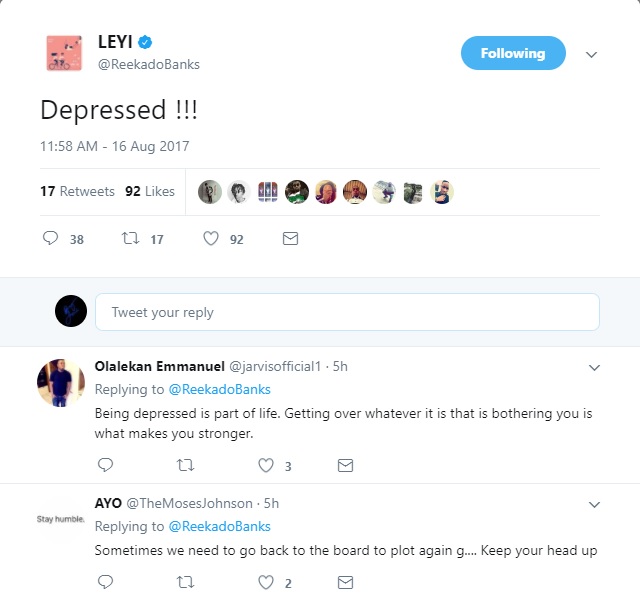Share AYO's reply via message envelope
The height and width of the screenshot is (600, 640).
345,582
